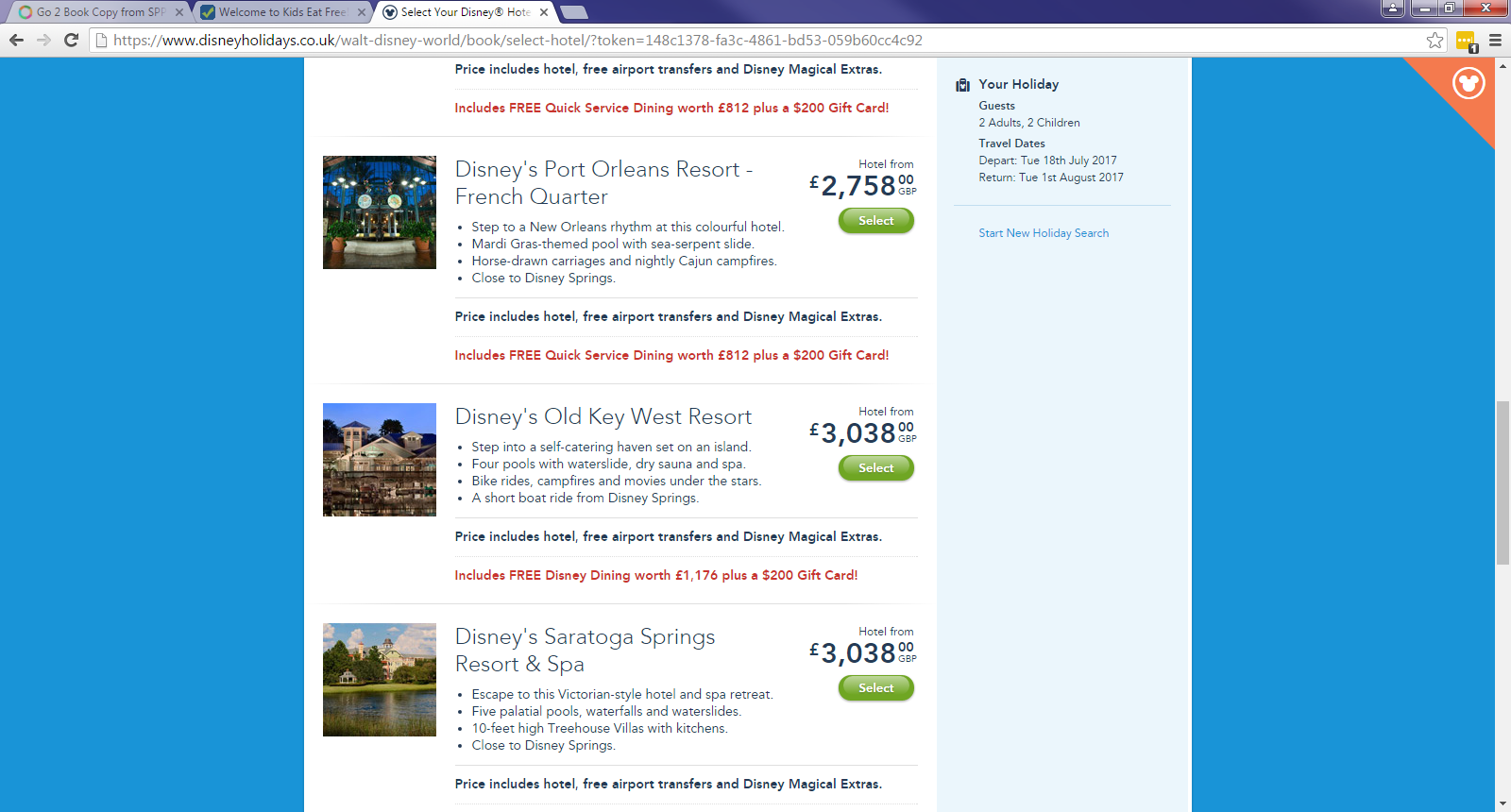The height and width of the screenshot is (812, 1511).
Task: Click the 'Your Holiday' sidebar heading
Action: pos(1019,84)
